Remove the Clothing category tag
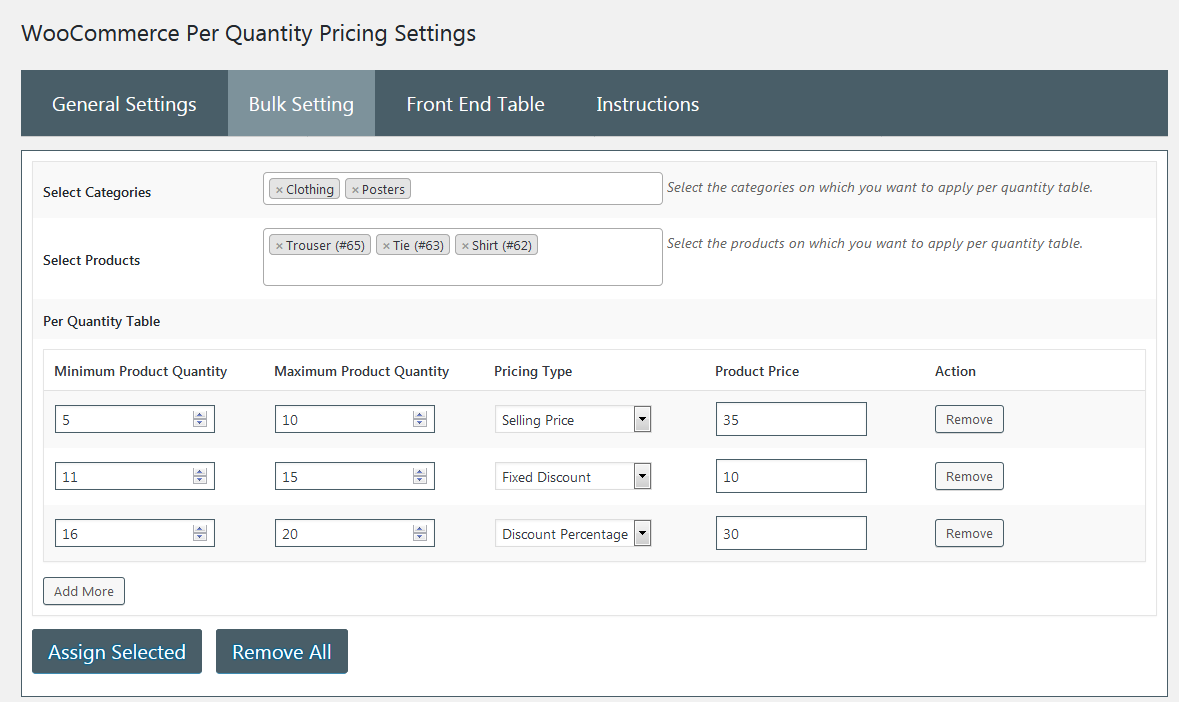Viewport: 1179px width, 702px height. click(279, 188)
